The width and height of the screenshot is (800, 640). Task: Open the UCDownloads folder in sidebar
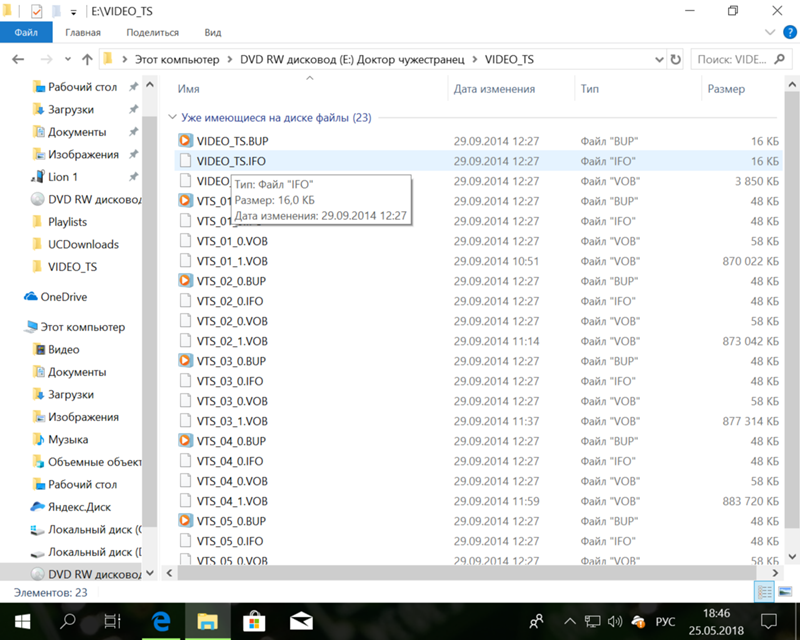point(83,244)
